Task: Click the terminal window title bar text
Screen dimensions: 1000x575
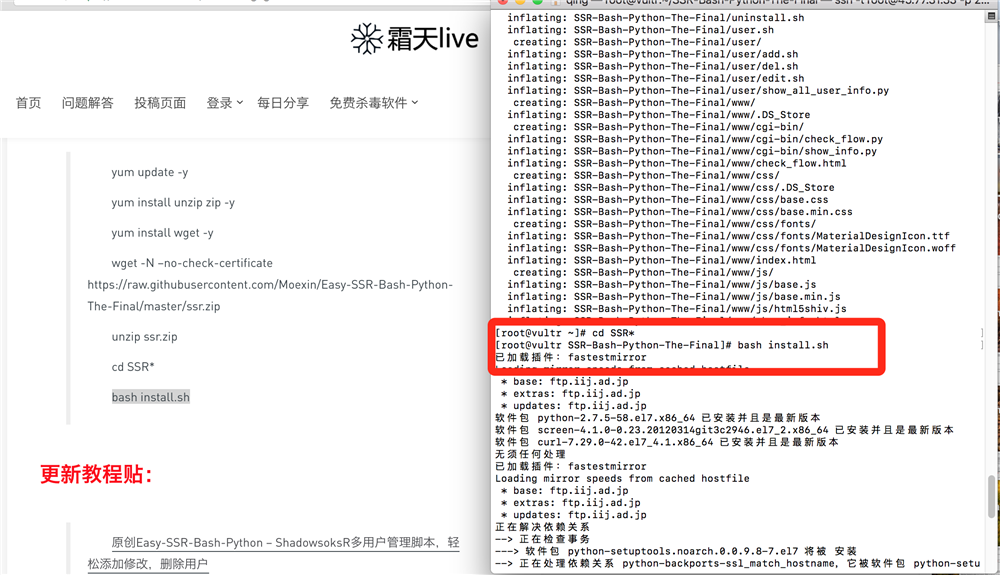Action: coord(776,3)
